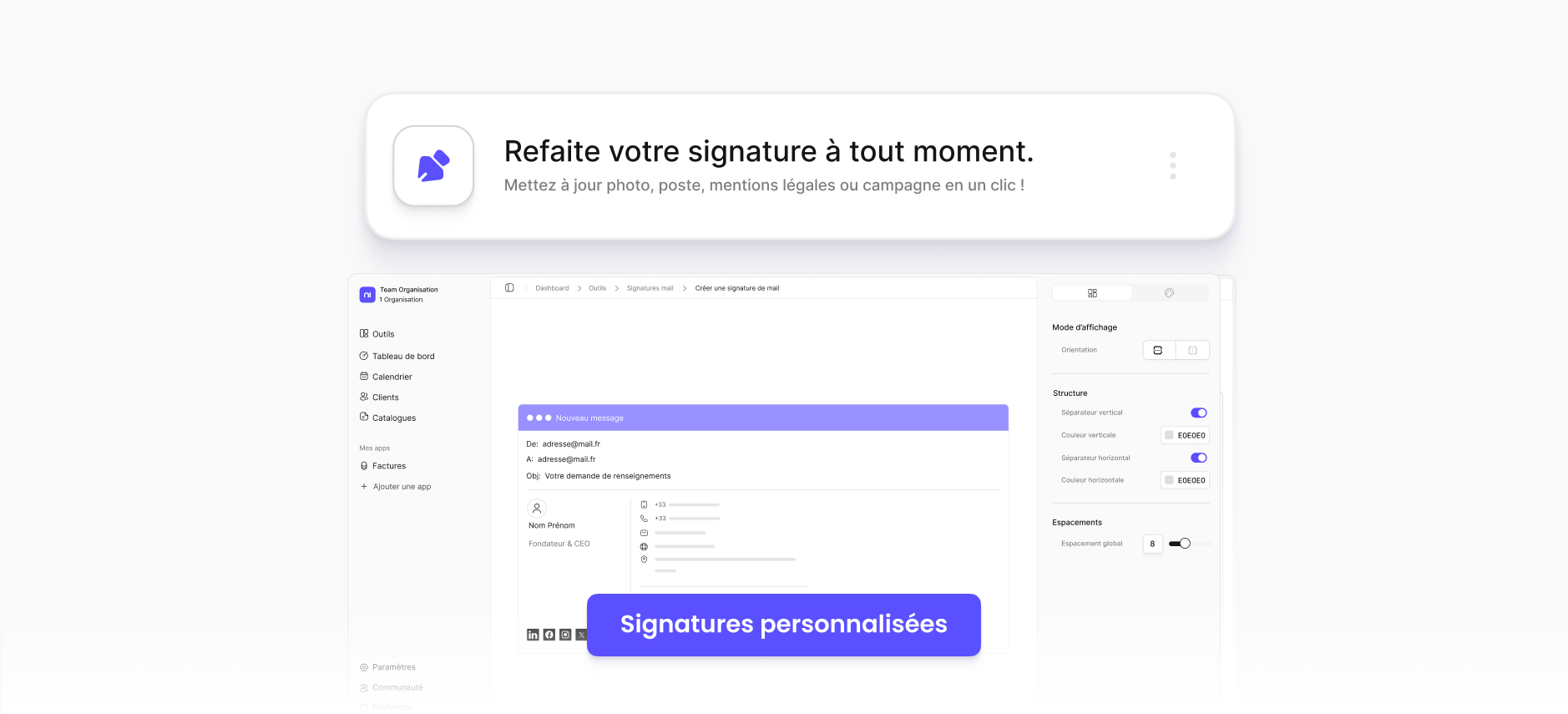Select Catalogues in the sidebar
This screenshot has height=714, width=1568.
[393, 418]
